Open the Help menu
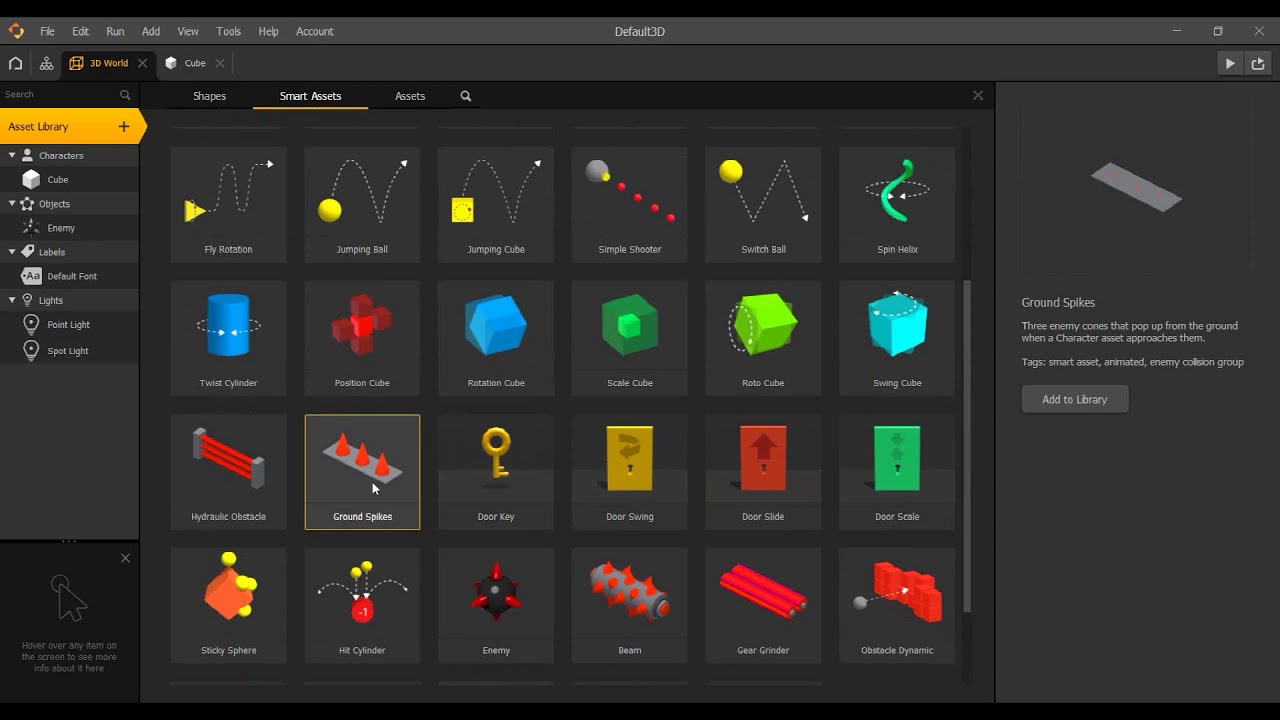This screenshot has width=1280, height=720. coord(268,31)
